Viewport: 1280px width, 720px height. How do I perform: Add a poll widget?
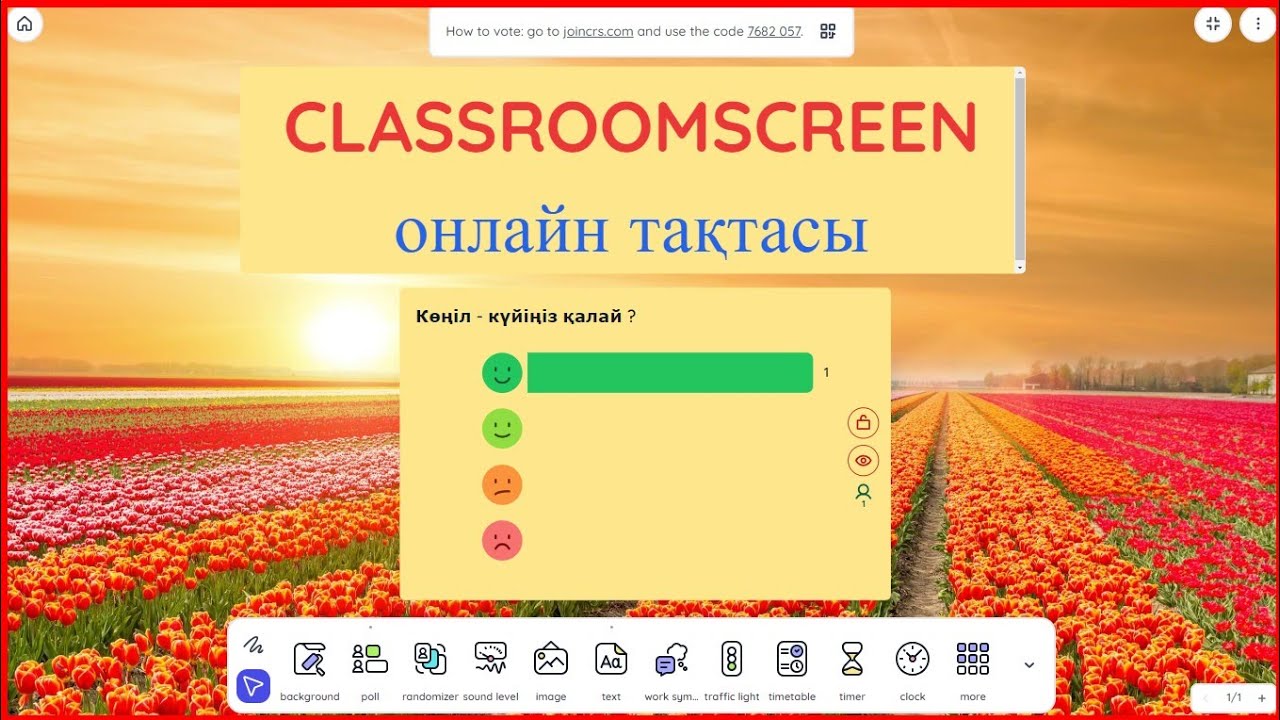370,671
